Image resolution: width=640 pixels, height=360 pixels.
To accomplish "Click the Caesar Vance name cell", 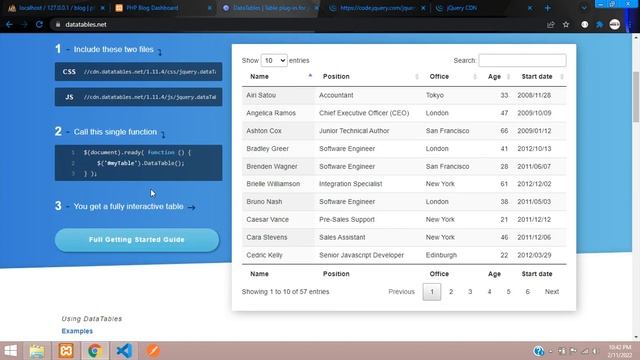I will [278, 220].
